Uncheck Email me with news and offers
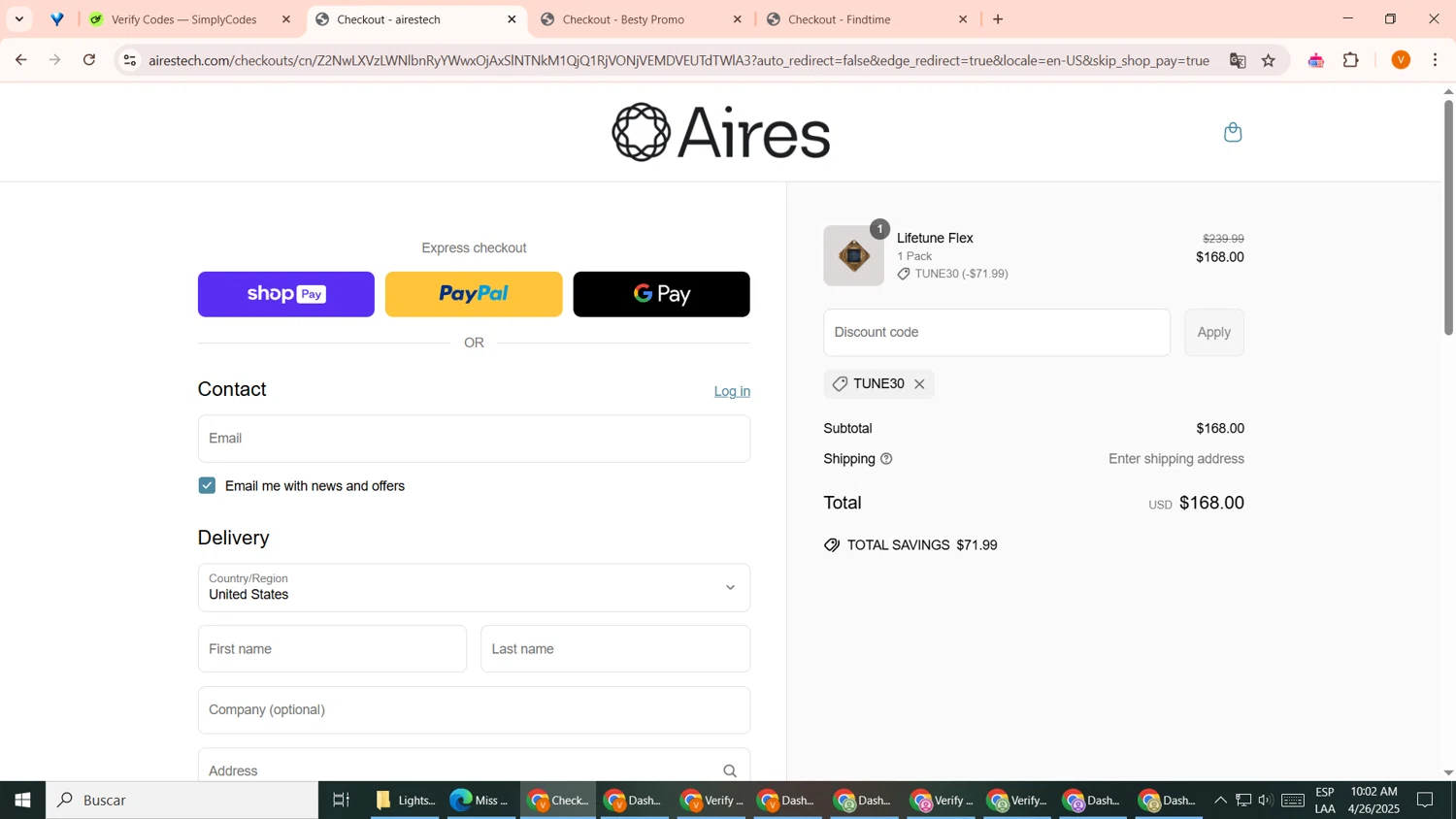This screenshot has width=1456, height=819. 207,486
